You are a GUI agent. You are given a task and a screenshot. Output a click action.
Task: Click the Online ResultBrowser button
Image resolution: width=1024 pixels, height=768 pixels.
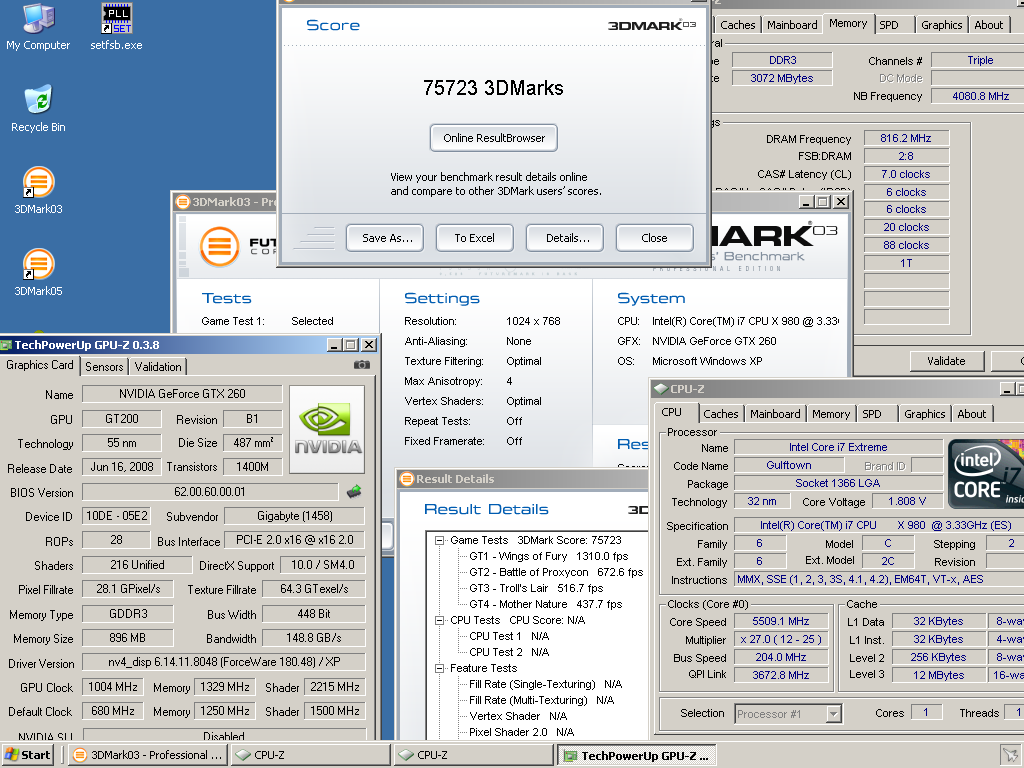coord(494,138)
